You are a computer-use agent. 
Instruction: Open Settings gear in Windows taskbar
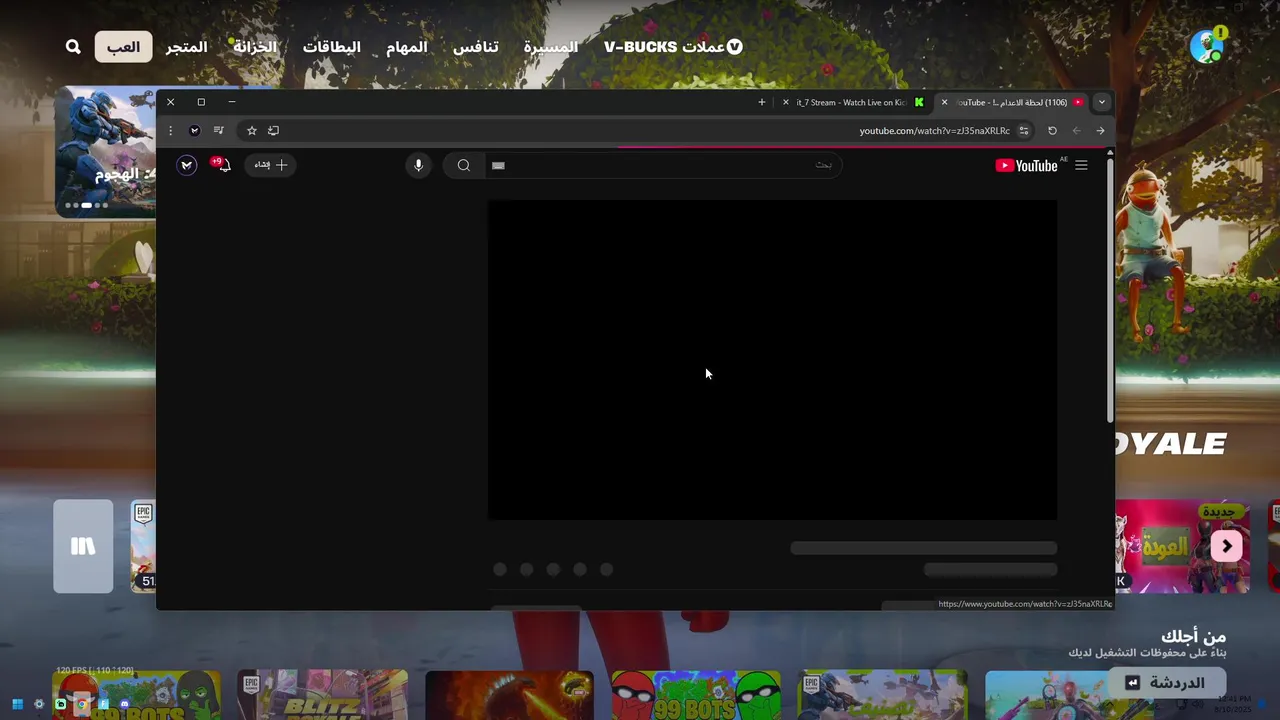tap(39, 704)
